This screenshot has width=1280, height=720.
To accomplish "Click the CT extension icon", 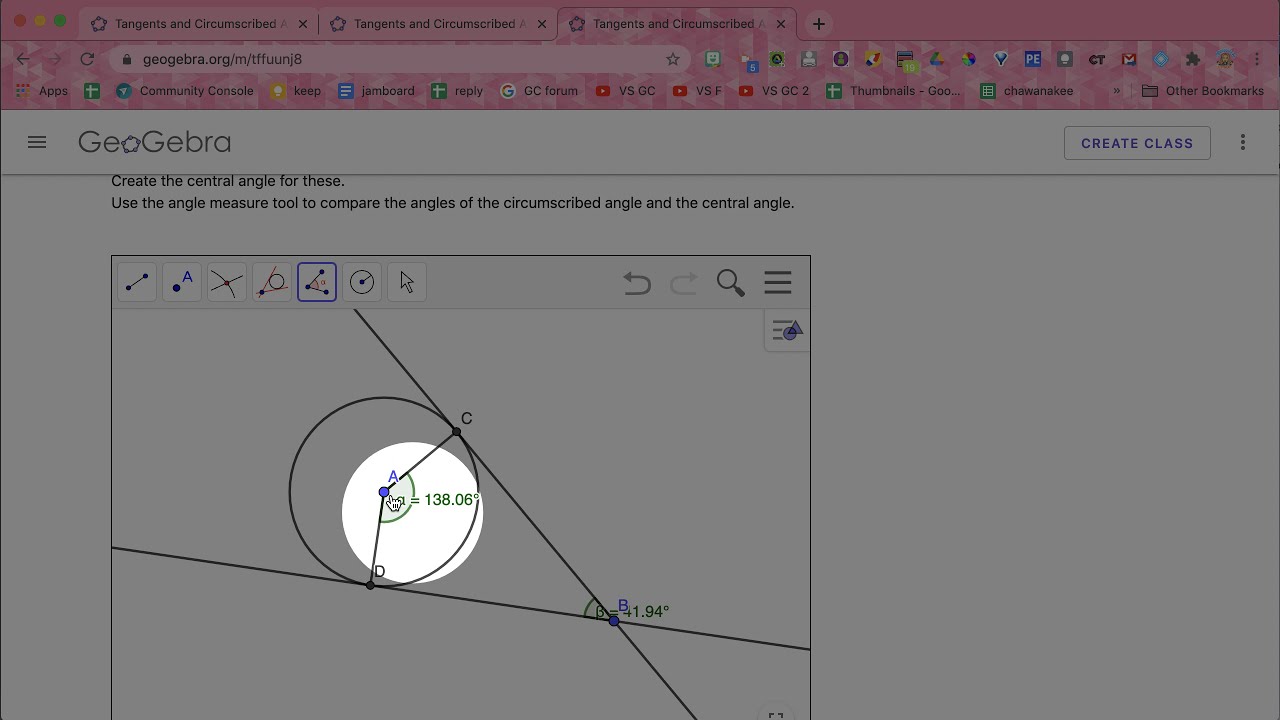I will [1097, 60].
